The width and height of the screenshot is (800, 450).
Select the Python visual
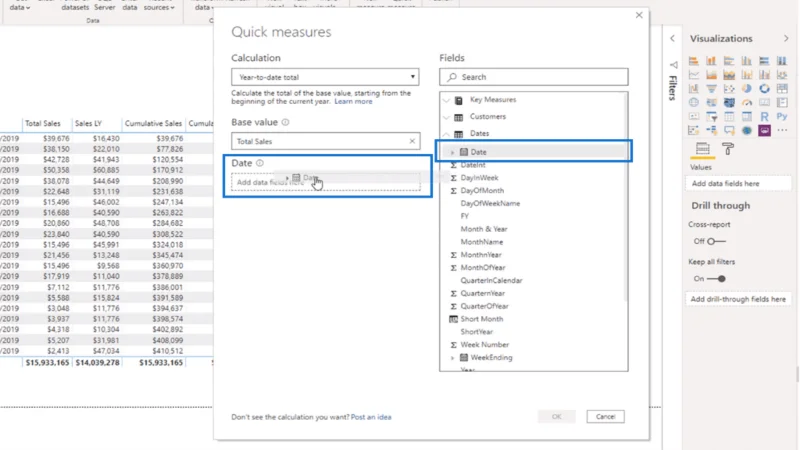click(782, 116)
